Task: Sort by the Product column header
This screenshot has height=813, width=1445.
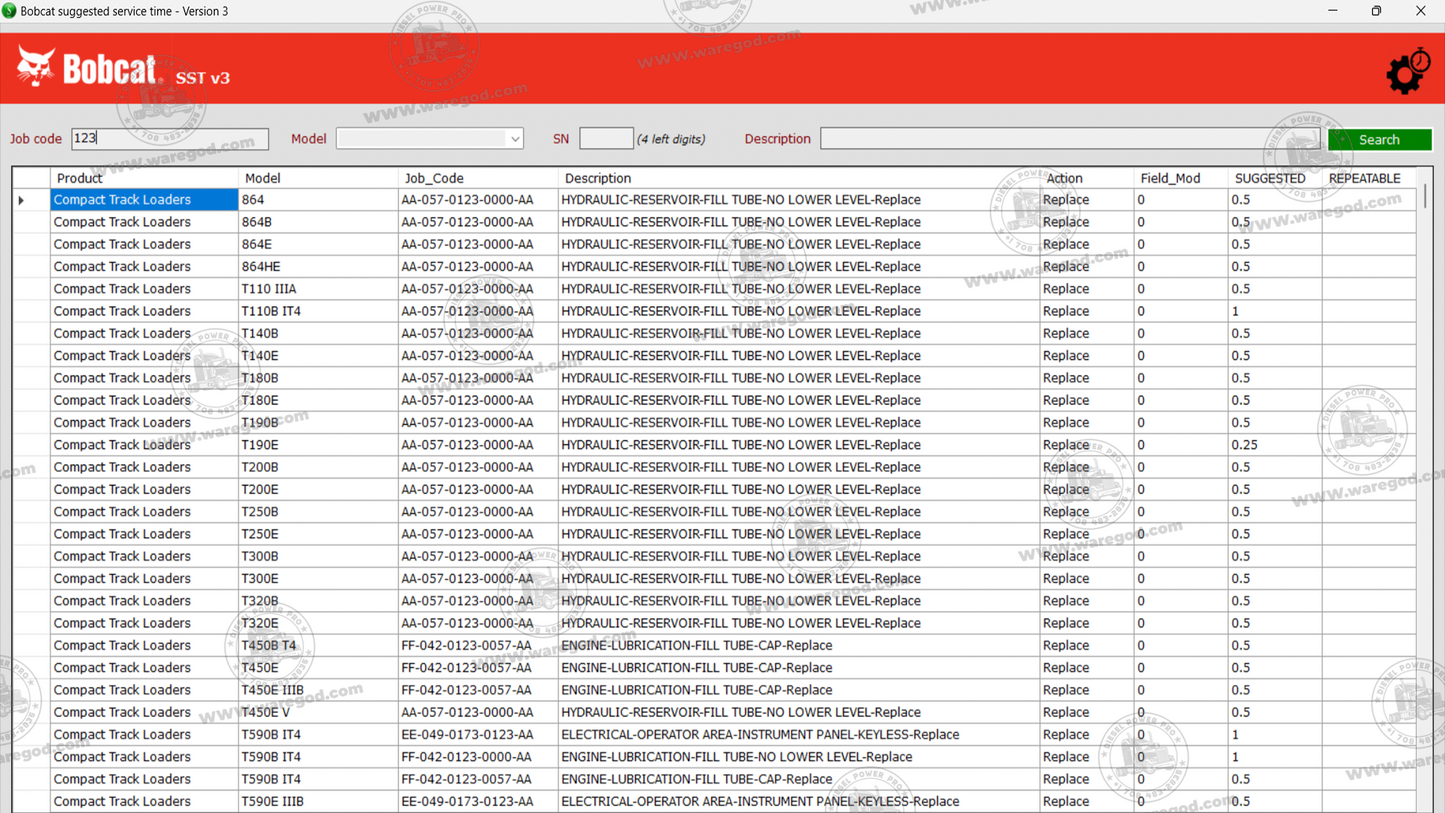Action: point(80,178)
